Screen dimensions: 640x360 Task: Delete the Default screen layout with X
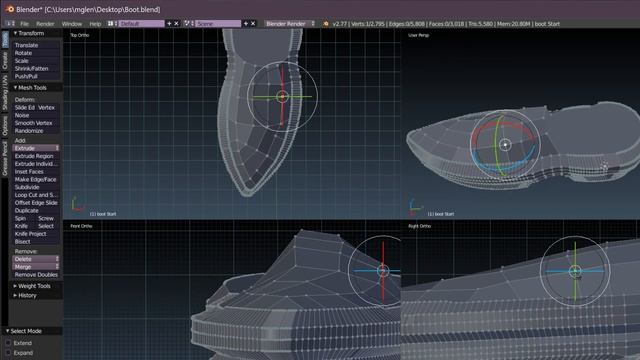pyautogui.click(x=176, y=24)
